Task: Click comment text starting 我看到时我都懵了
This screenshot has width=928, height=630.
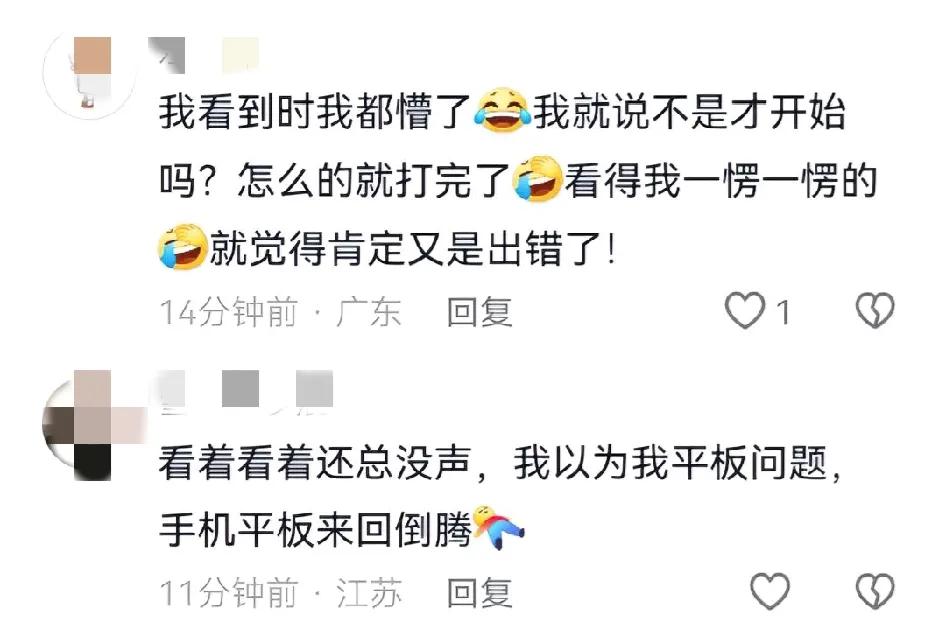Action: [518, 179]
